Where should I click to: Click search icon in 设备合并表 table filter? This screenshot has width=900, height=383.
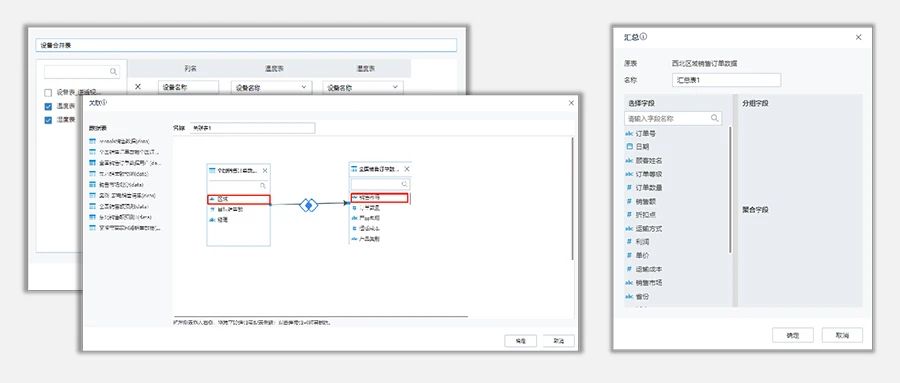tap(114, 72)
